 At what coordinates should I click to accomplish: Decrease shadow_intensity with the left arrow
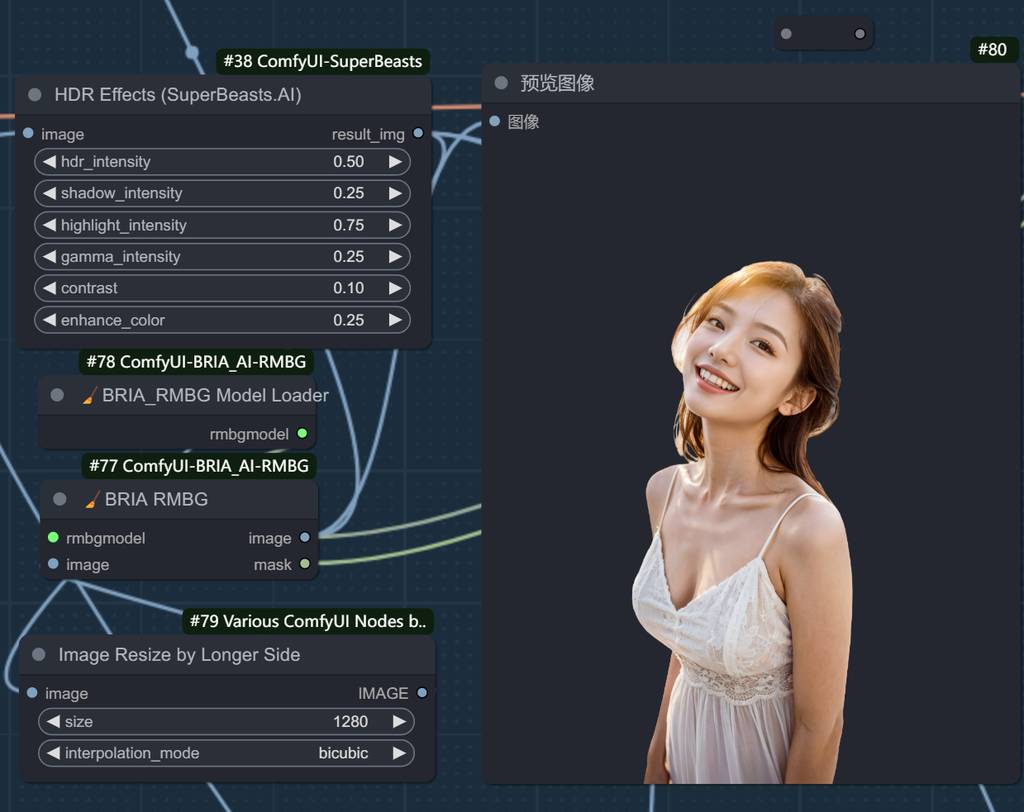pos(49,193)
